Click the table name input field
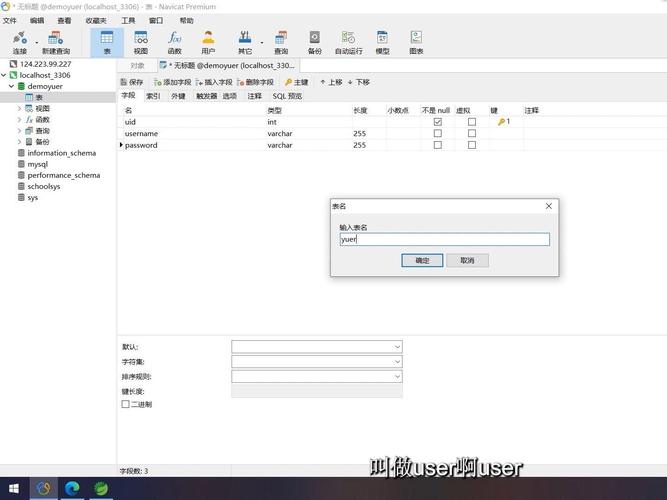The image size is (667, 500). pos(445,239)
